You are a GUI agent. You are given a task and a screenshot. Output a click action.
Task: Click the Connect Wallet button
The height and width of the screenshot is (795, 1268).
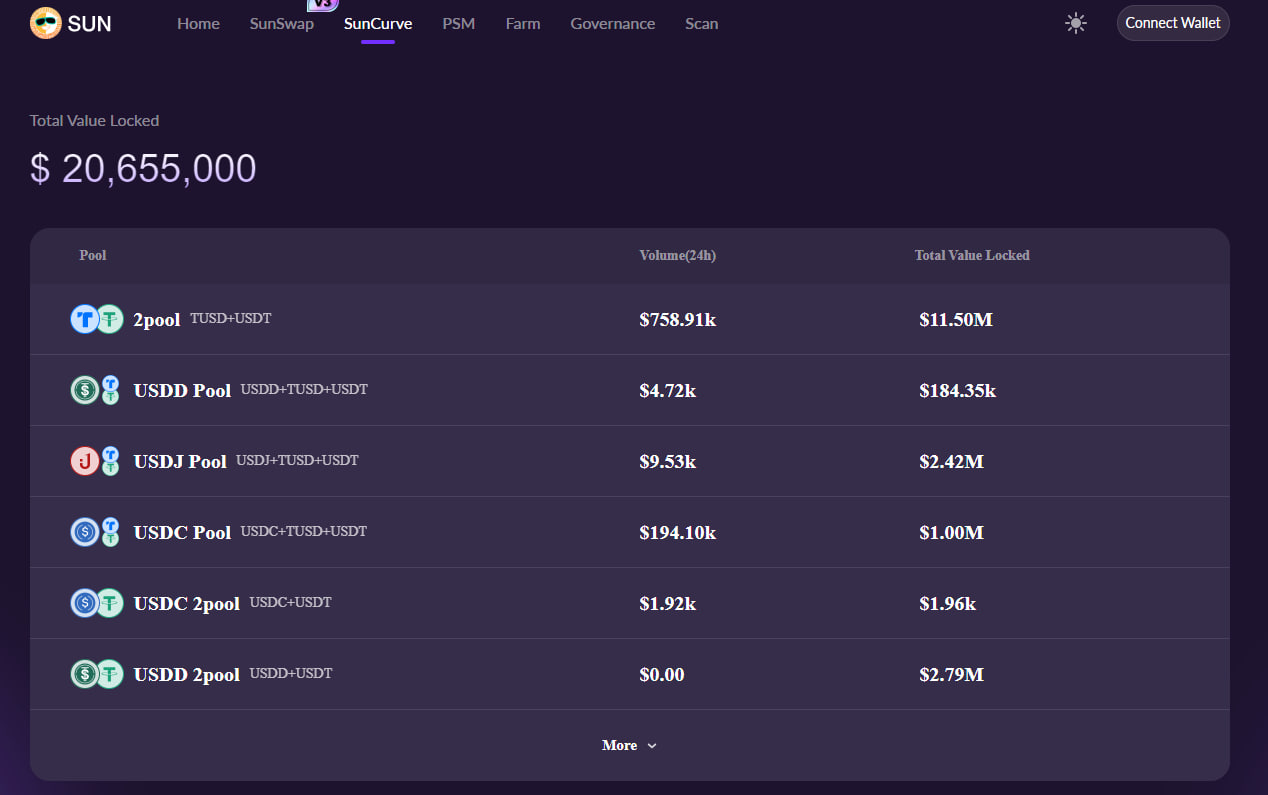[1173, 23]
